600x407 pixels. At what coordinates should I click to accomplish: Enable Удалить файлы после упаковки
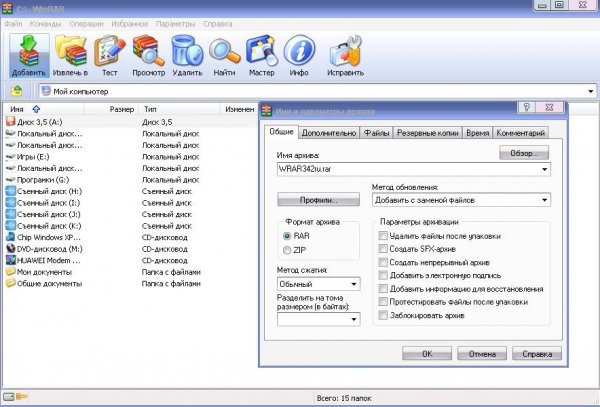[x=383, y=236]
